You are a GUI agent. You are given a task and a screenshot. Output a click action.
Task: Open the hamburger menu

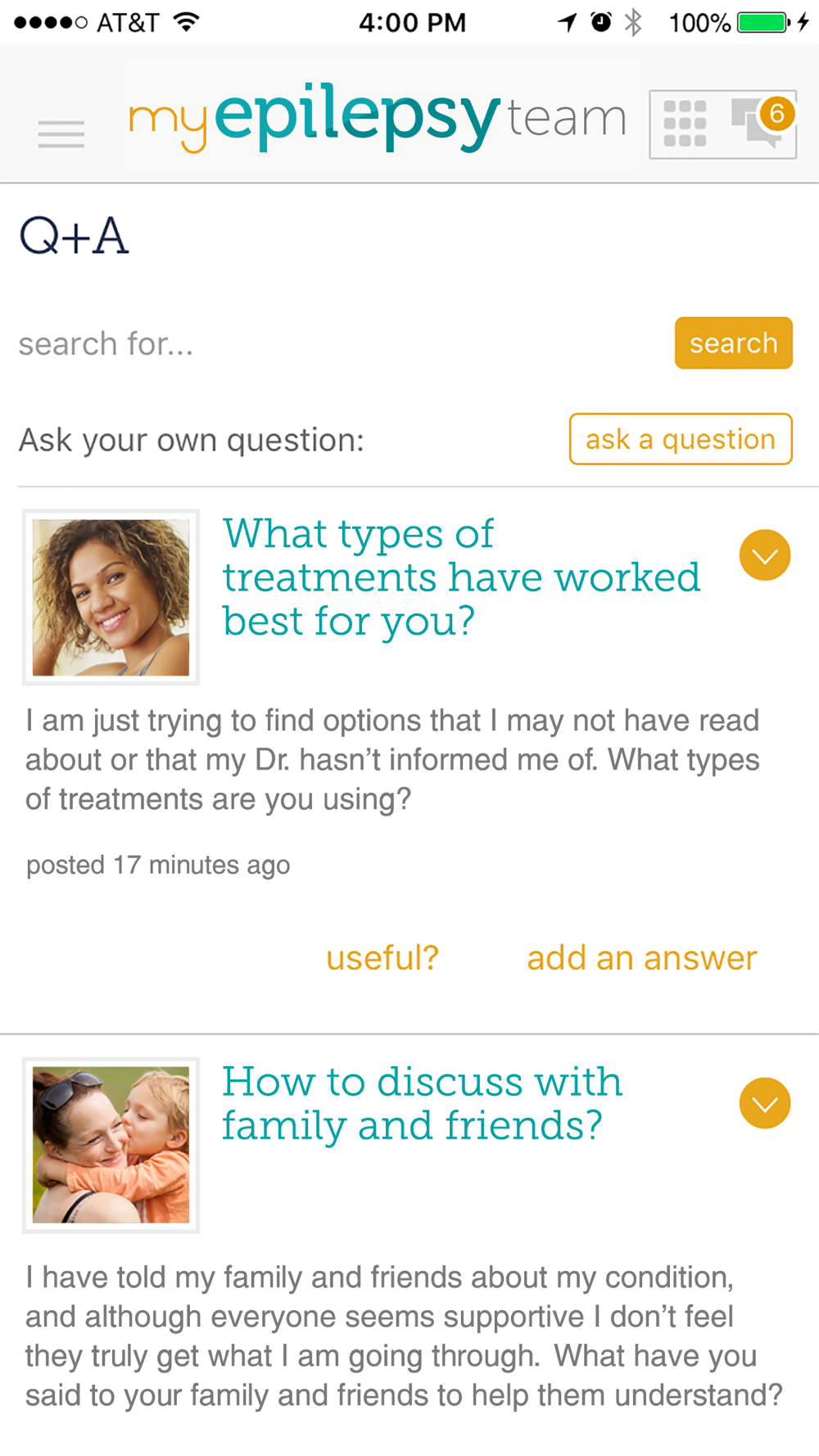coord(61,133)
